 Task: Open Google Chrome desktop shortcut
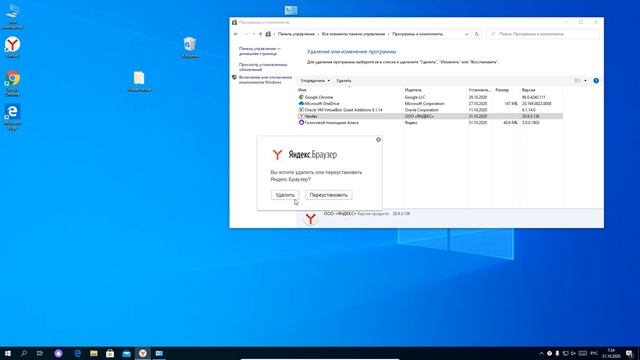point(13,83)
